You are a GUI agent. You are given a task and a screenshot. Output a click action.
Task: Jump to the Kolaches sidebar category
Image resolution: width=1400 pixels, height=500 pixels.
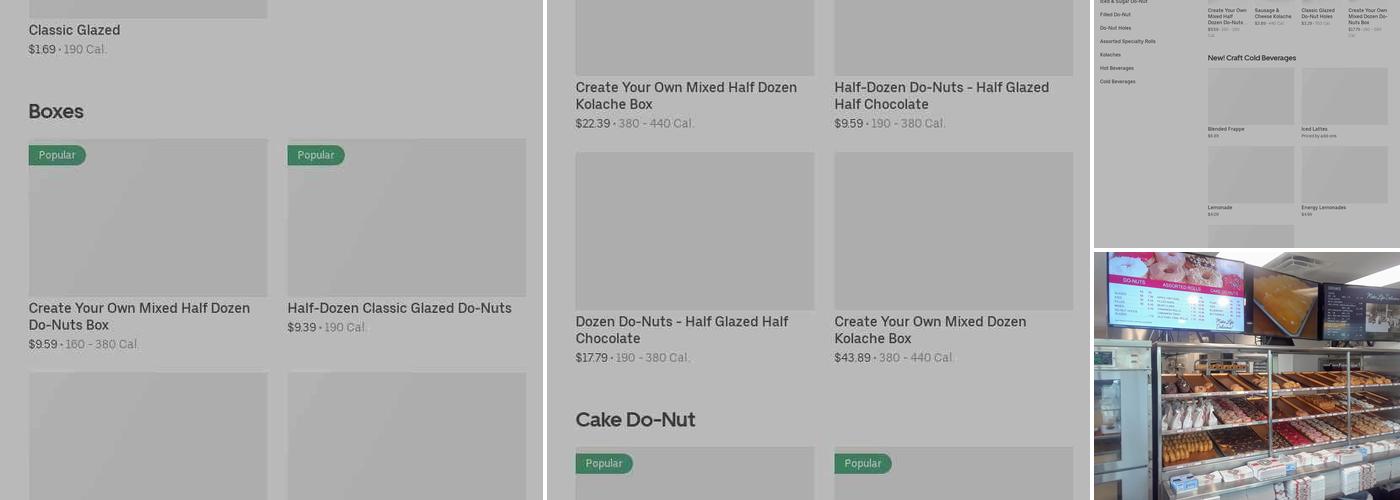pos(1110,55)
